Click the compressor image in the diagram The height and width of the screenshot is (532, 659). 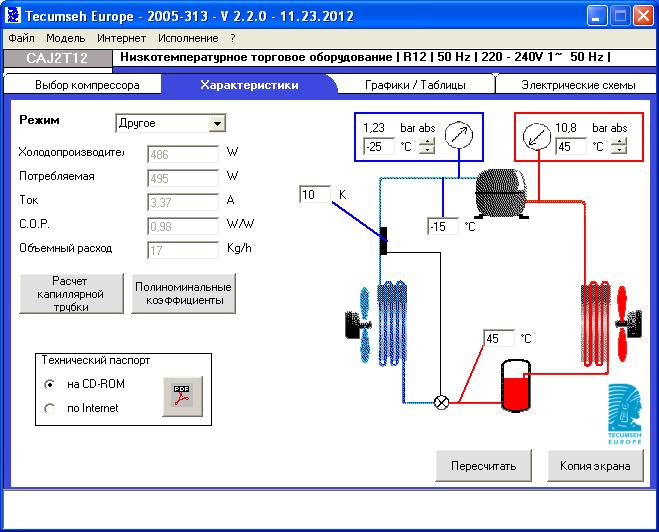[x=501, y=193]
